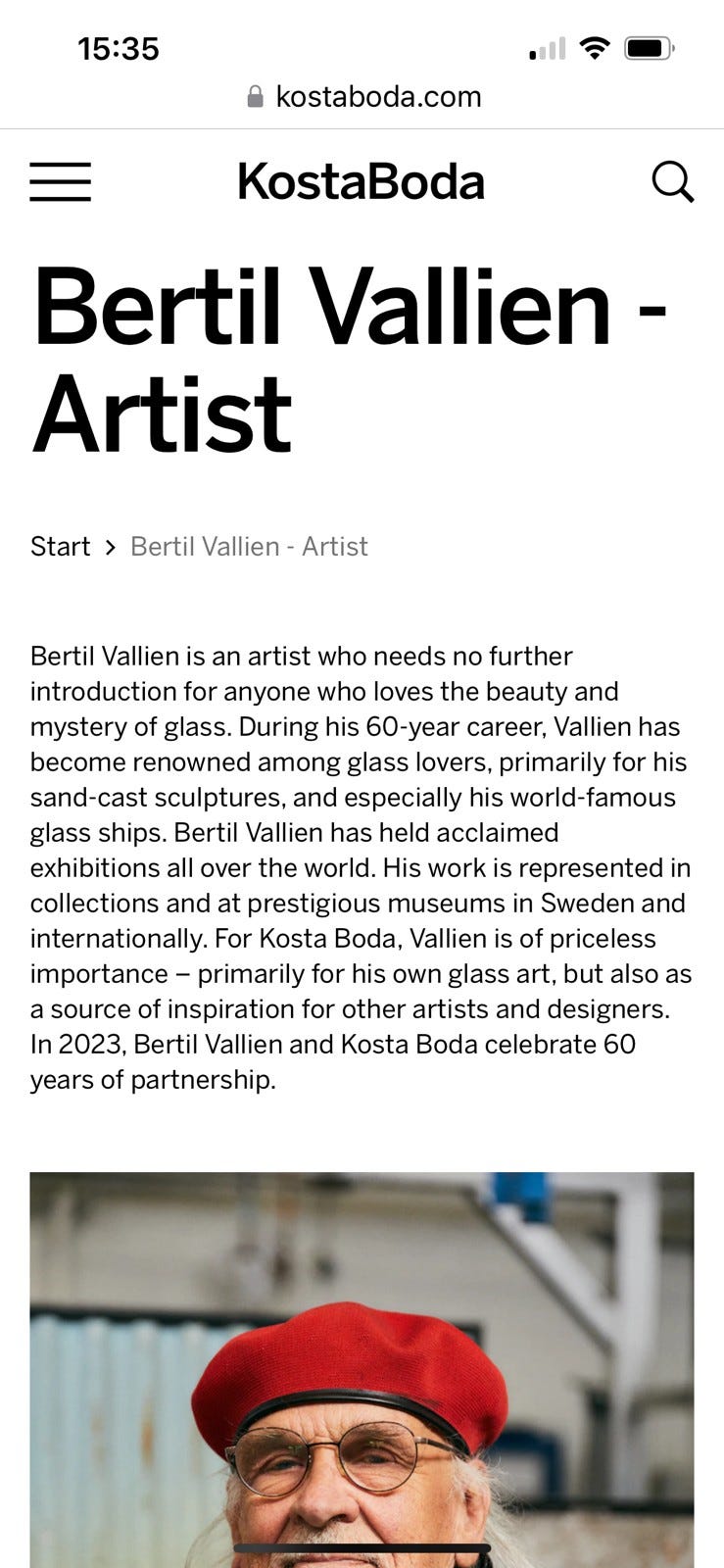This screenshot has width=724, height=1568.
Task: Tap the breadcrumb chevron after Start
Action: (x=108, y=547)
